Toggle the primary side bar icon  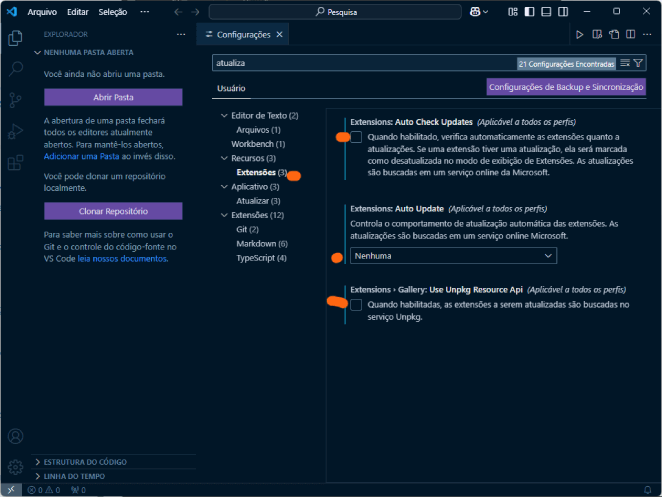pyautogui.click(x=529, y=12)
